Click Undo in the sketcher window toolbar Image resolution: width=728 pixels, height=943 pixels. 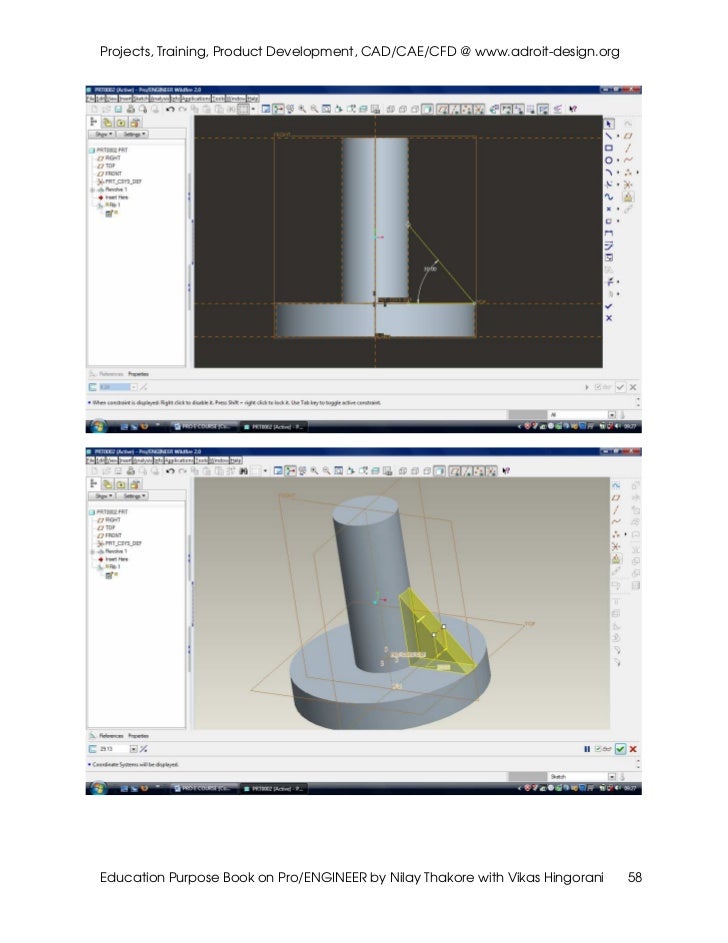tap(170, 109)
